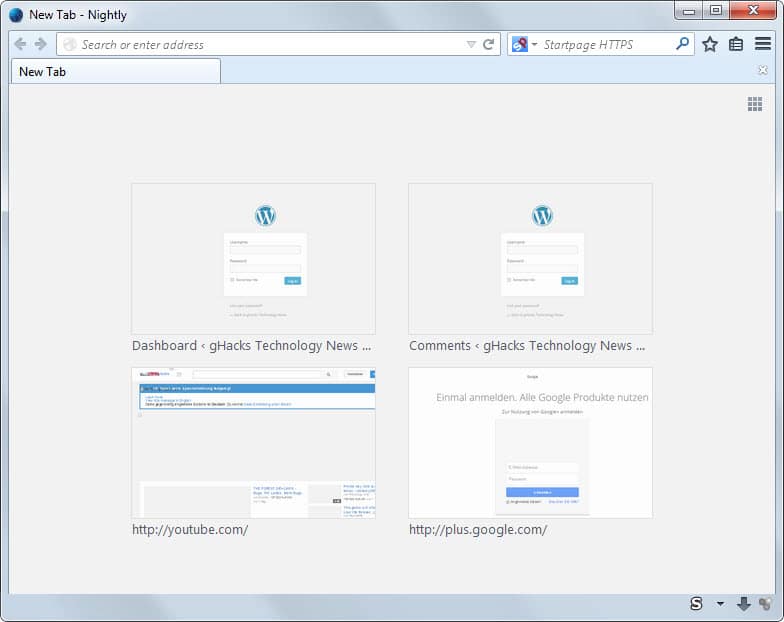This screenshot has width=784, height=622.
Task: Close the tab using the tab-bar X
Action: pos(762,70)
